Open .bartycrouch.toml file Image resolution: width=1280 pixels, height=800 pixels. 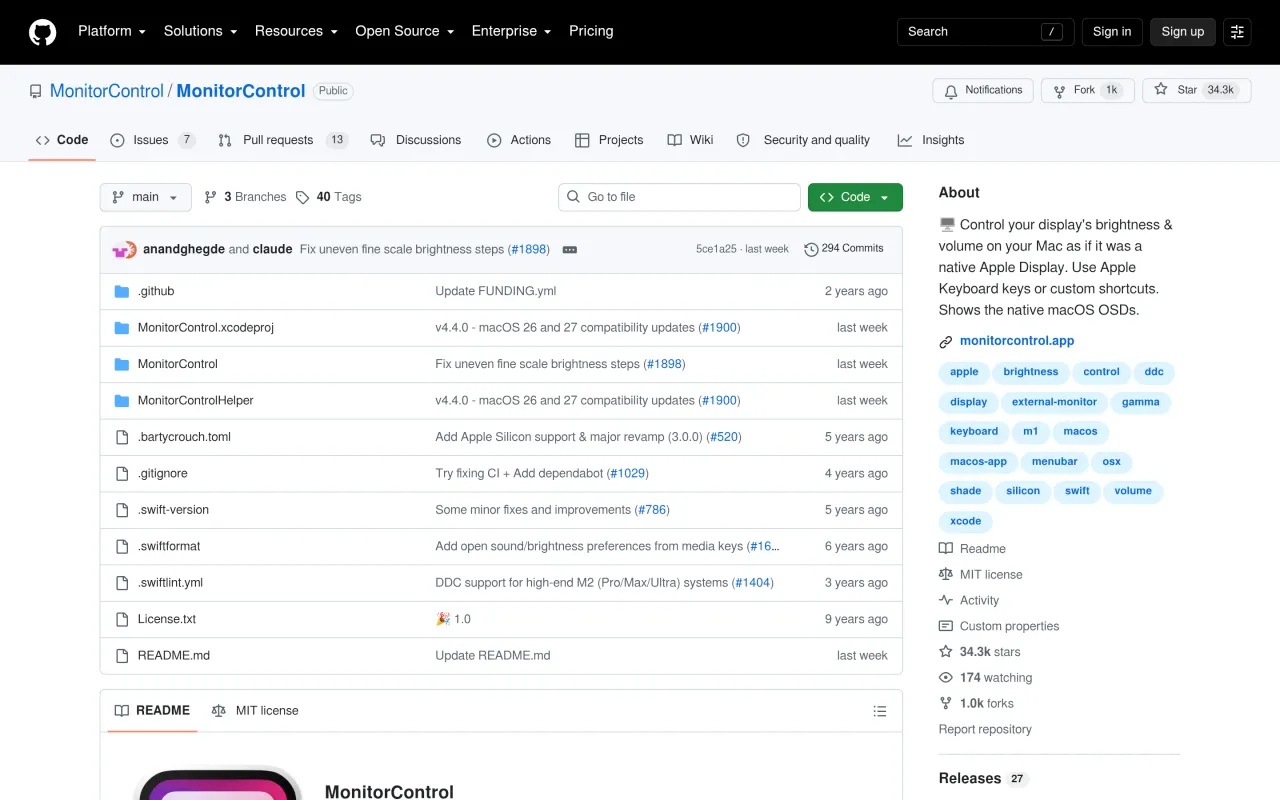pyautogui.click(x=184, y=437)
